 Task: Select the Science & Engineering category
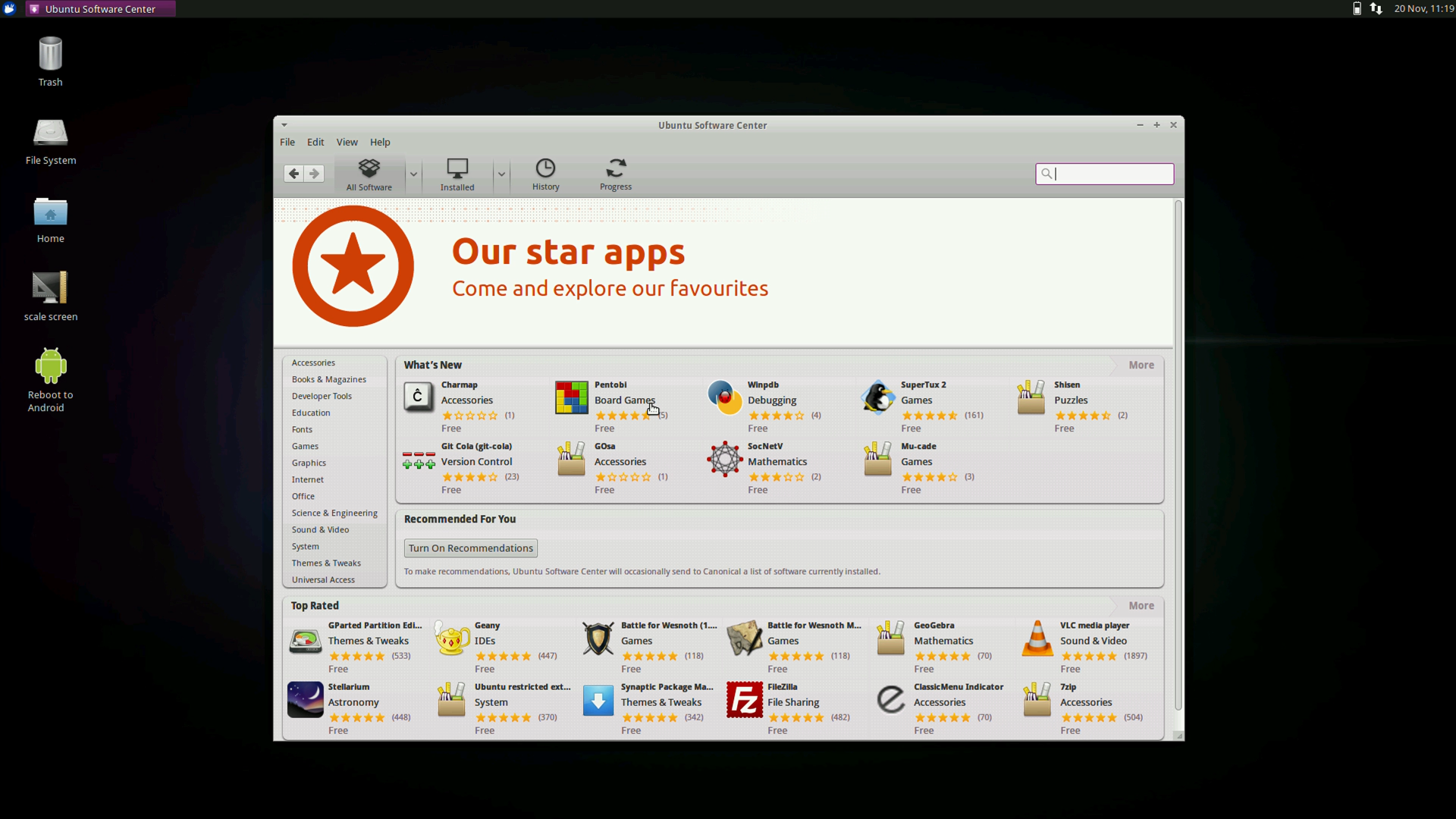point(334,513)
